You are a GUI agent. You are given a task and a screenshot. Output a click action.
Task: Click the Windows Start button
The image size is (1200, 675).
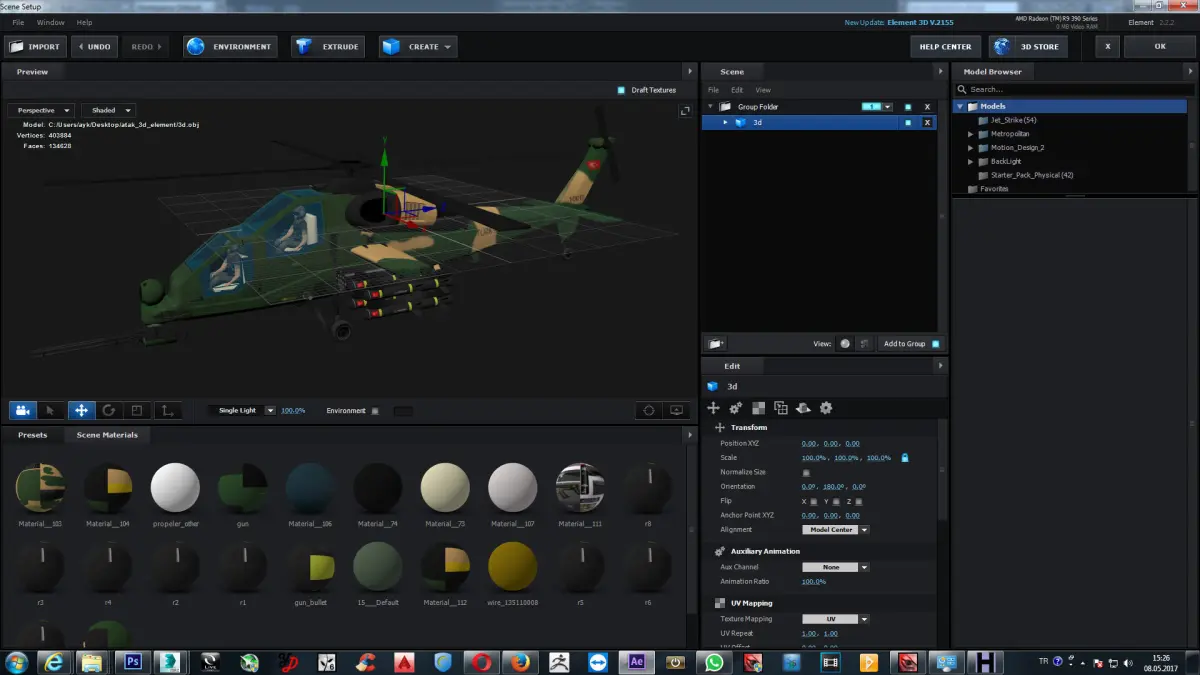tap(17, 661)
